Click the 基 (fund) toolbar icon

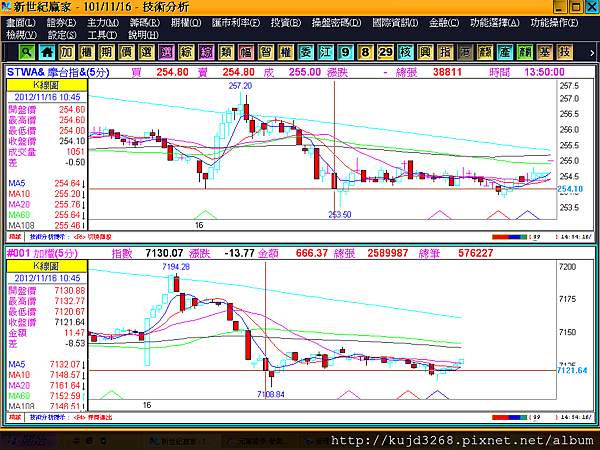[x=545, y=52]
